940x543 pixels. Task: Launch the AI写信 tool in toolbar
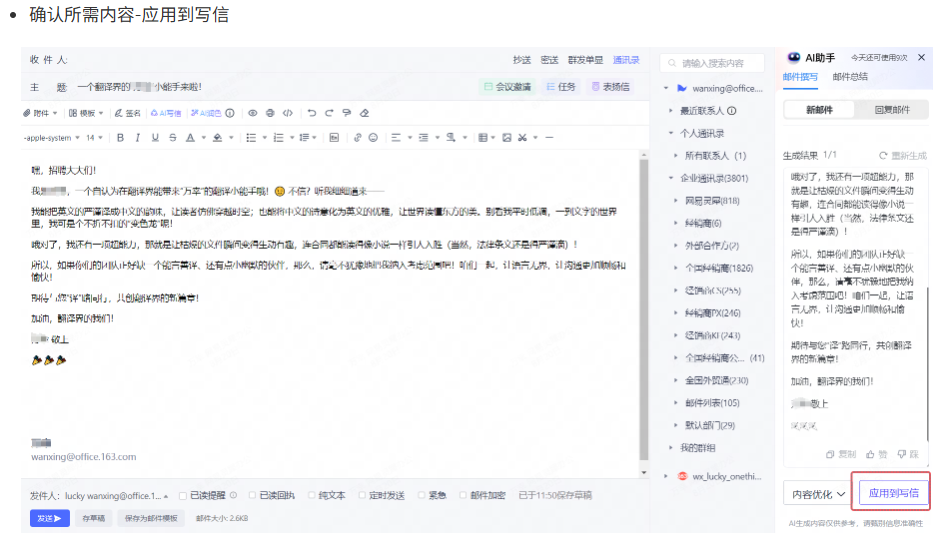click(165, 113)
